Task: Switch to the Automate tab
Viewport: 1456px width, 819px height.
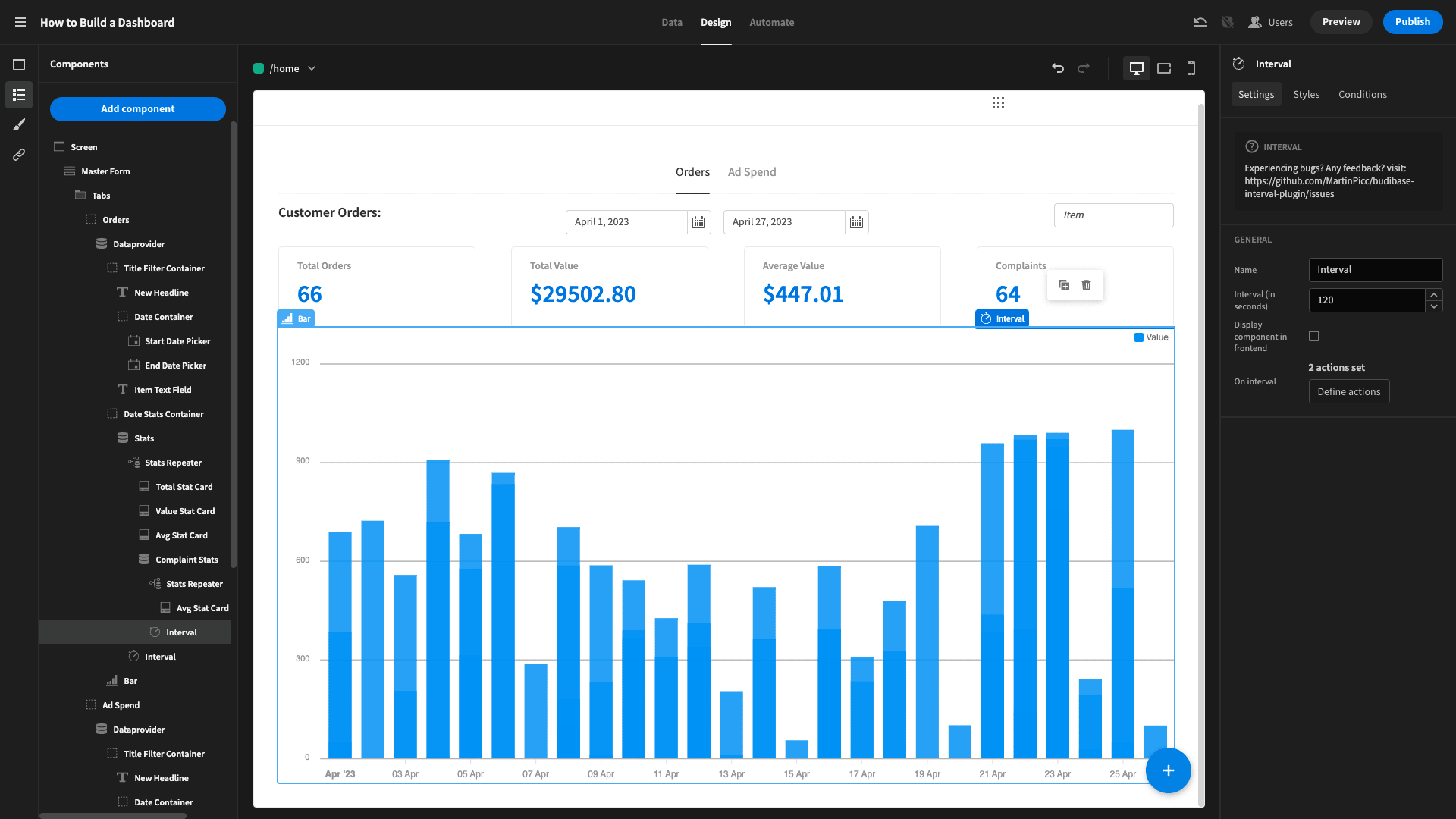Action: point(771,22)
